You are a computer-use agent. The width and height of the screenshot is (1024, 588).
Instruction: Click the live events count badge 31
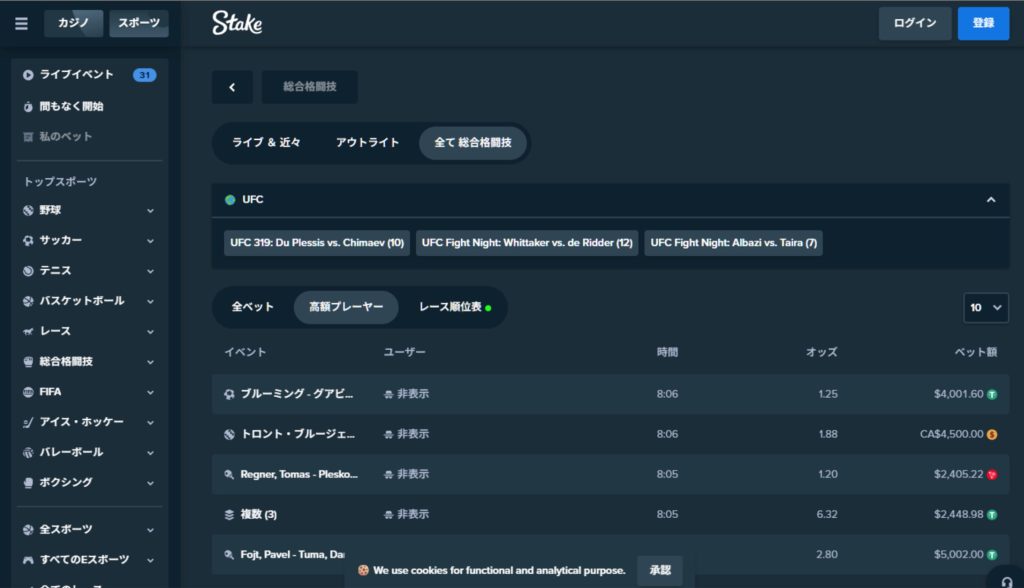click(x=144, y=75)
